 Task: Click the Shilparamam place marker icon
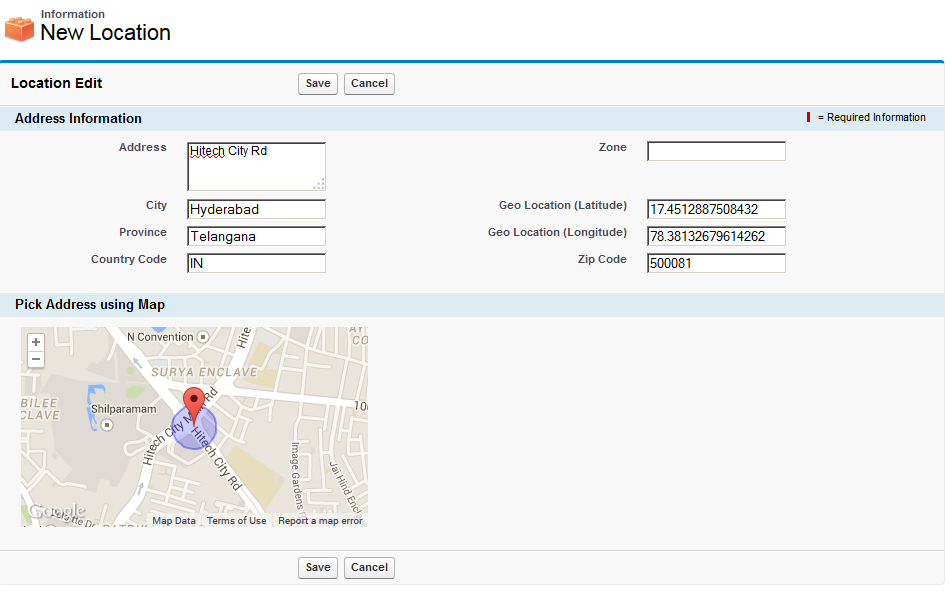tap(107, 425)
